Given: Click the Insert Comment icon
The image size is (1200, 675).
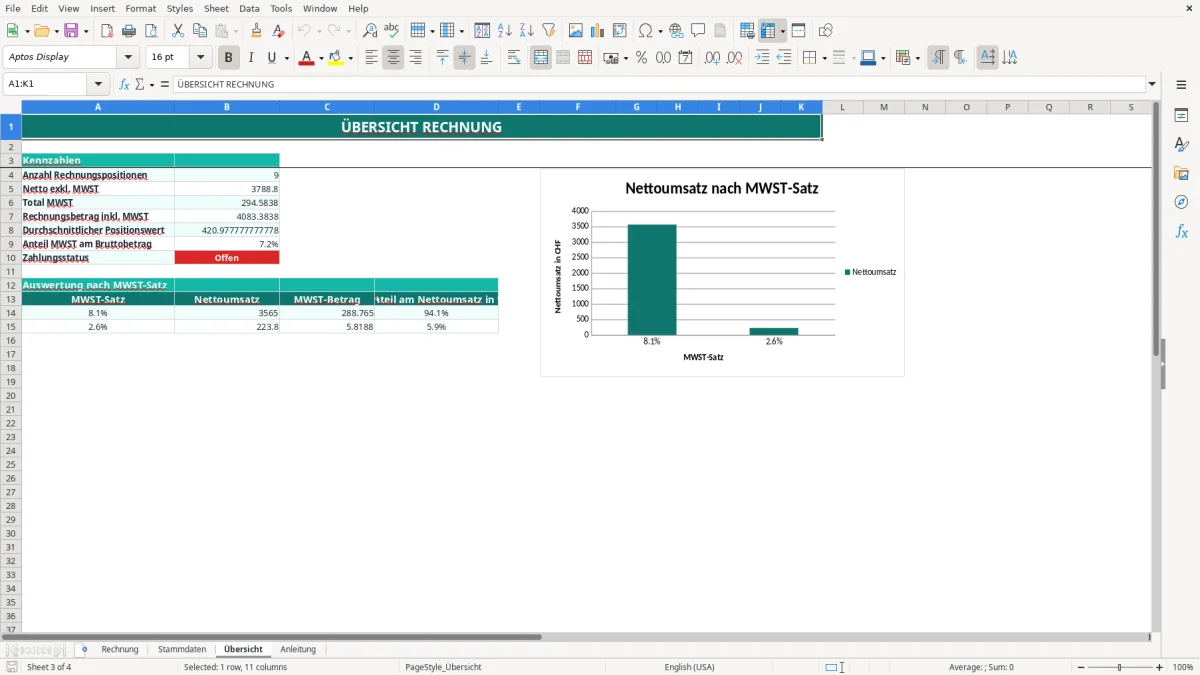Looking at the screenshot, I should [x=698, y=31].
